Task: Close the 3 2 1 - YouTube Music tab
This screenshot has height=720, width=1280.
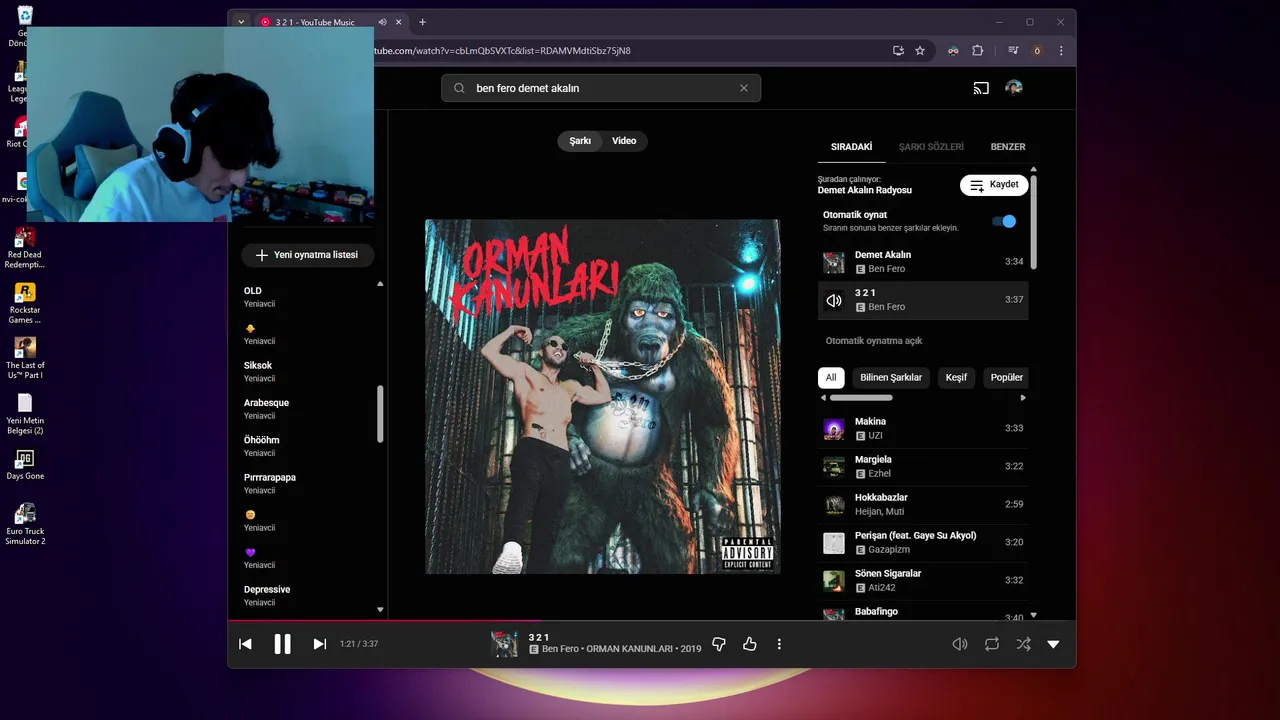Action: click(399, 22)
